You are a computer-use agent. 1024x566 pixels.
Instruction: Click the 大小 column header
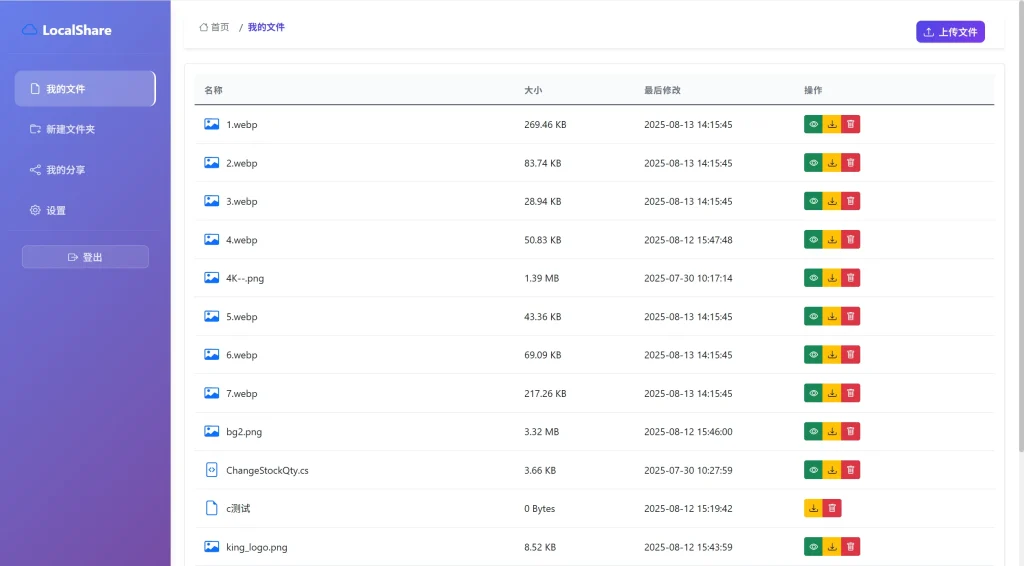pyautogui.click(x=533, y=90)
